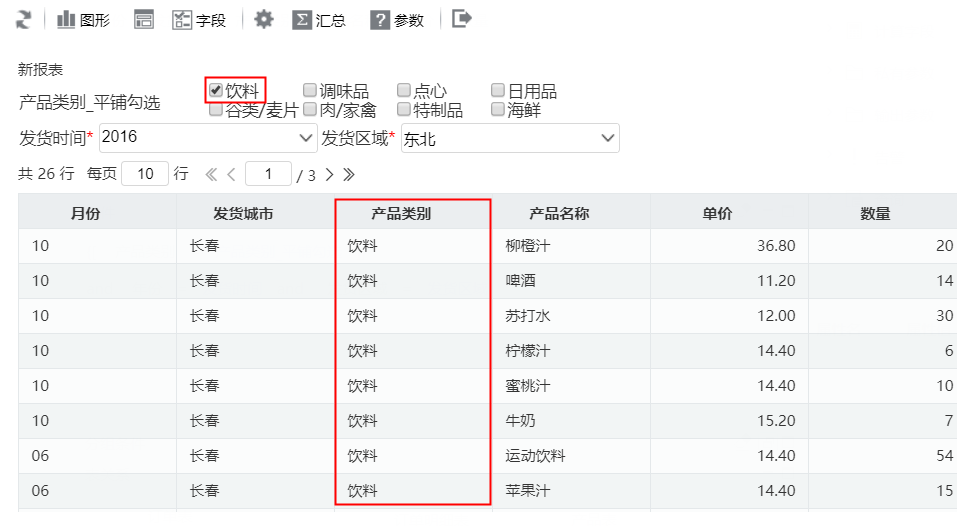
Task: Select the 柳橙汁 product cell
Action: (x=571, y=246)
